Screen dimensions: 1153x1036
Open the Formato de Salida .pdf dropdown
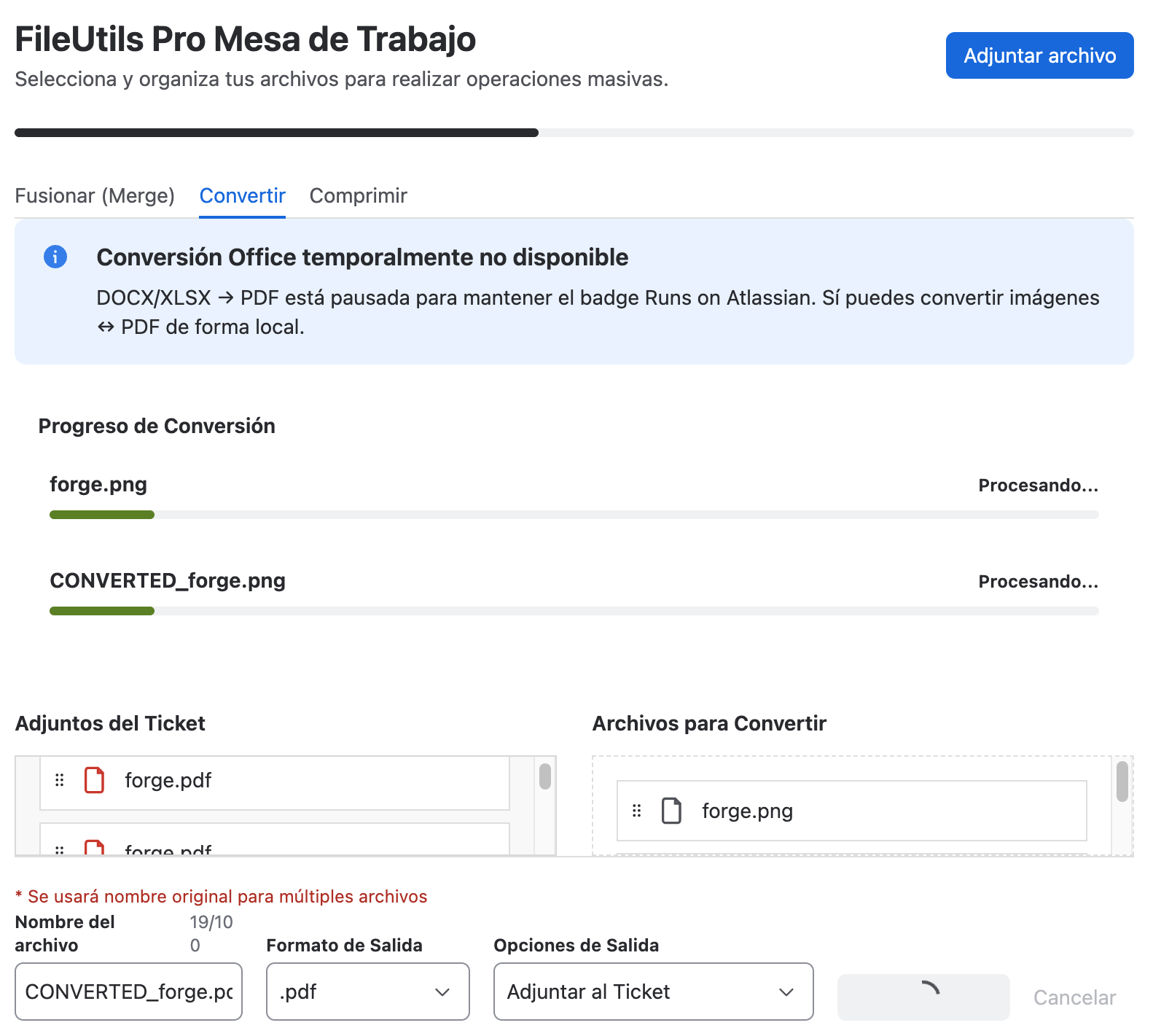pyautogui.click(x=368, y=992)
